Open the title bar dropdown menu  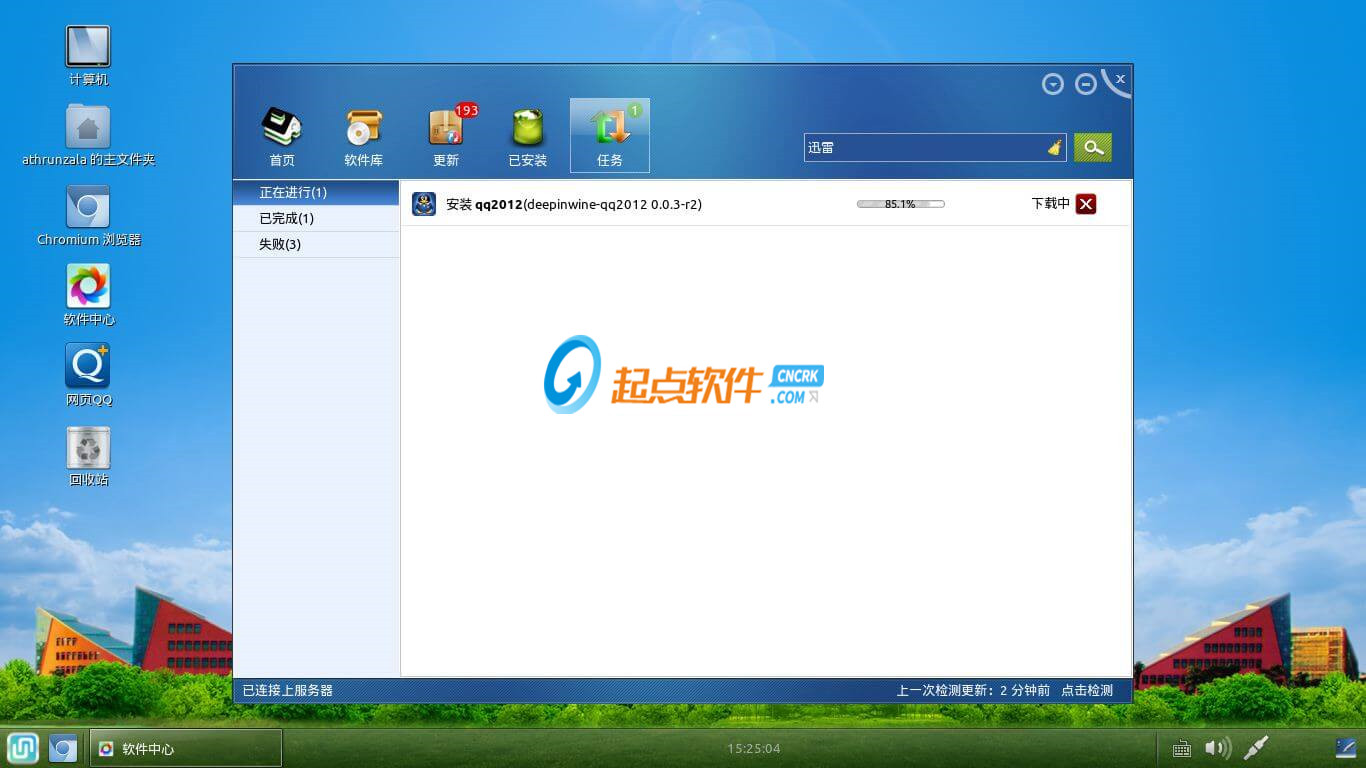point(1053,85)
